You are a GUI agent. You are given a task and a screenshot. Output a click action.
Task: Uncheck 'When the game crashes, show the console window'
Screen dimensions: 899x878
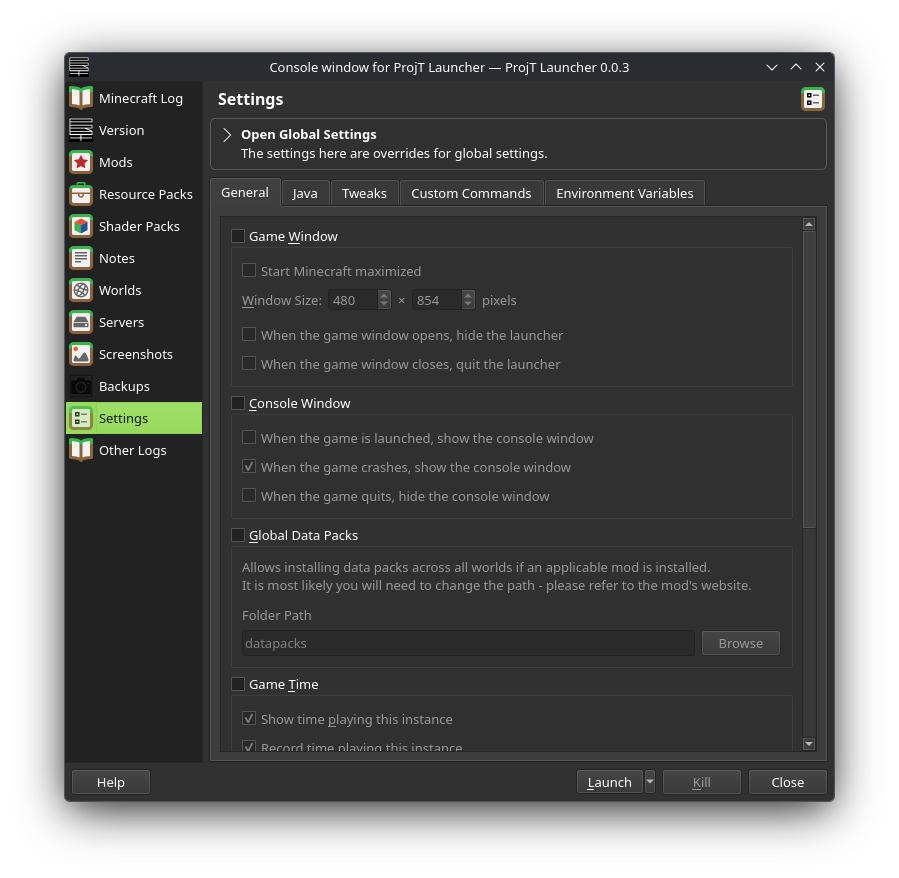pos(249,466)
